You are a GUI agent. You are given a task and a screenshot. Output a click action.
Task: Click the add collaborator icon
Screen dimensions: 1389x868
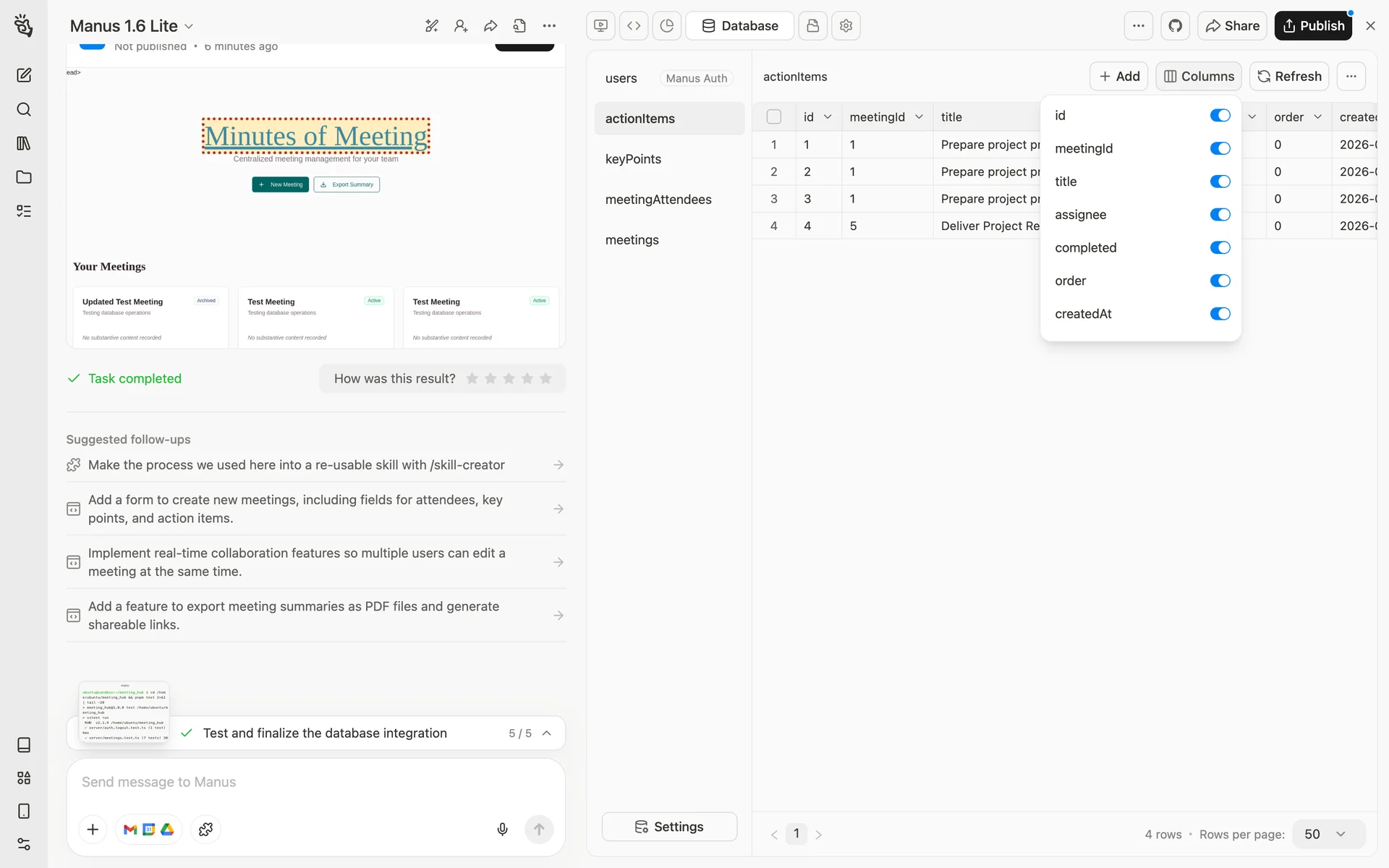[461, 26]
